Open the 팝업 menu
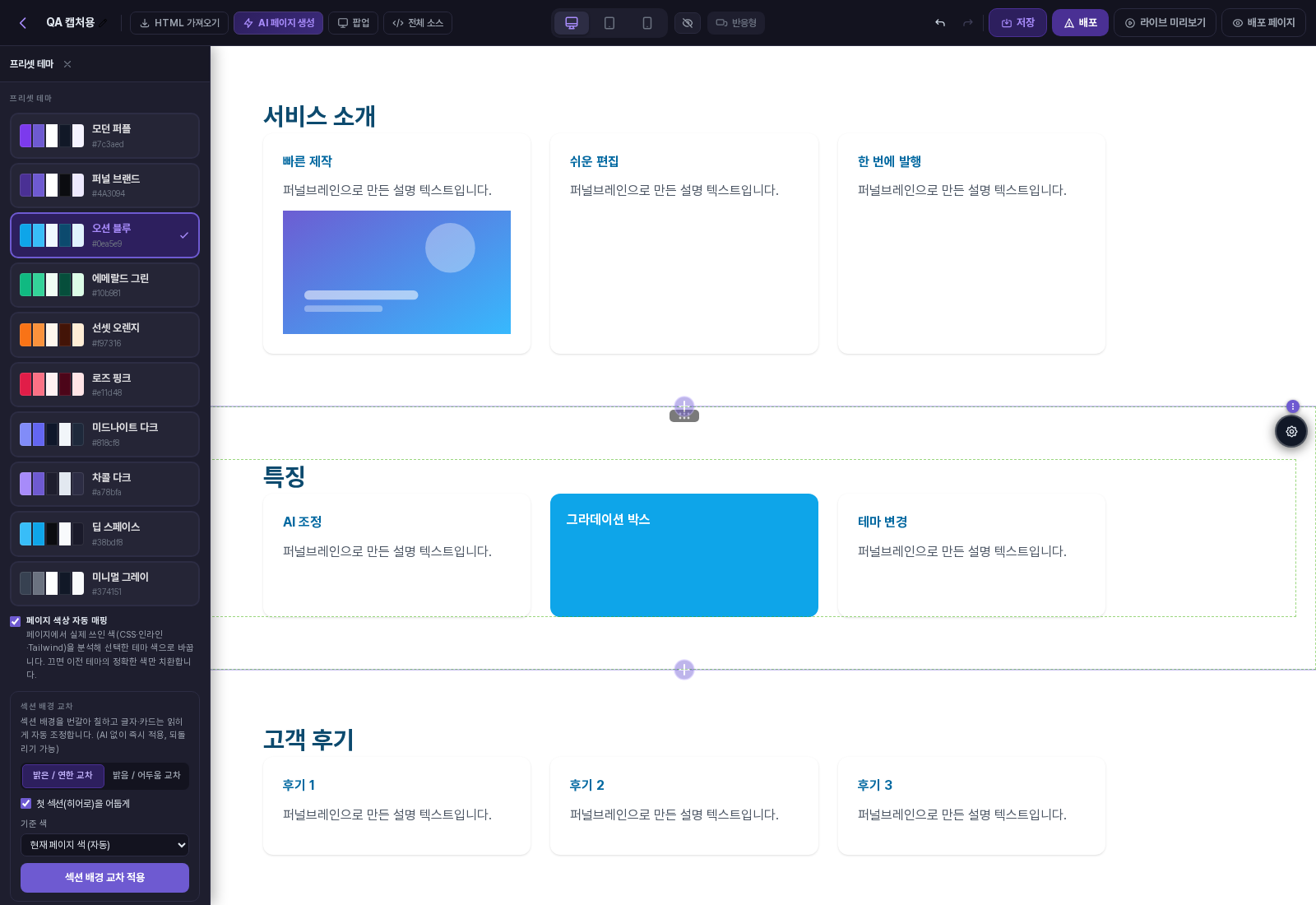This screenshot has width=1316, height=905. click(354, 23)
